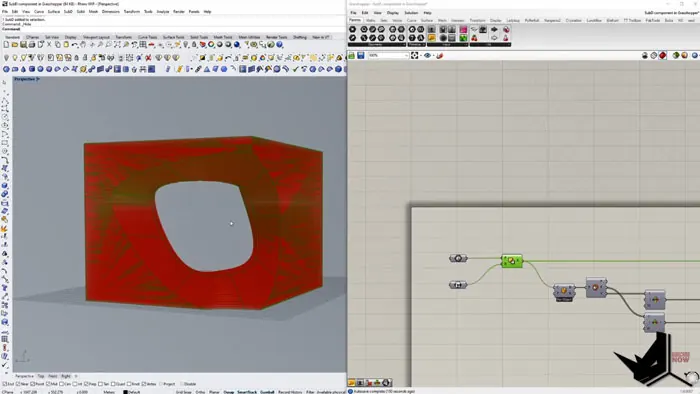The height and width of the screenshot is (394, 700).
Task: Click the black Default layer color swatch
Action: [x=125, y=392]
